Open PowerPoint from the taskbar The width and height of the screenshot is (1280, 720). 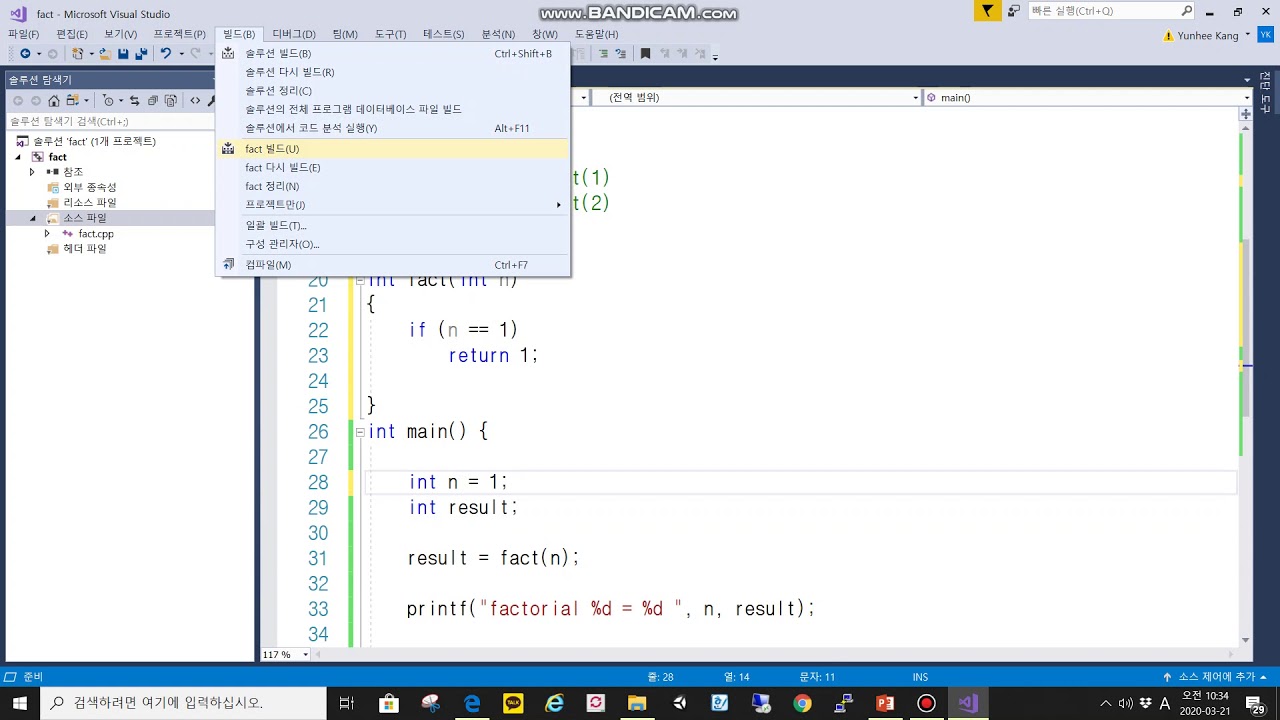coord(885,703)
